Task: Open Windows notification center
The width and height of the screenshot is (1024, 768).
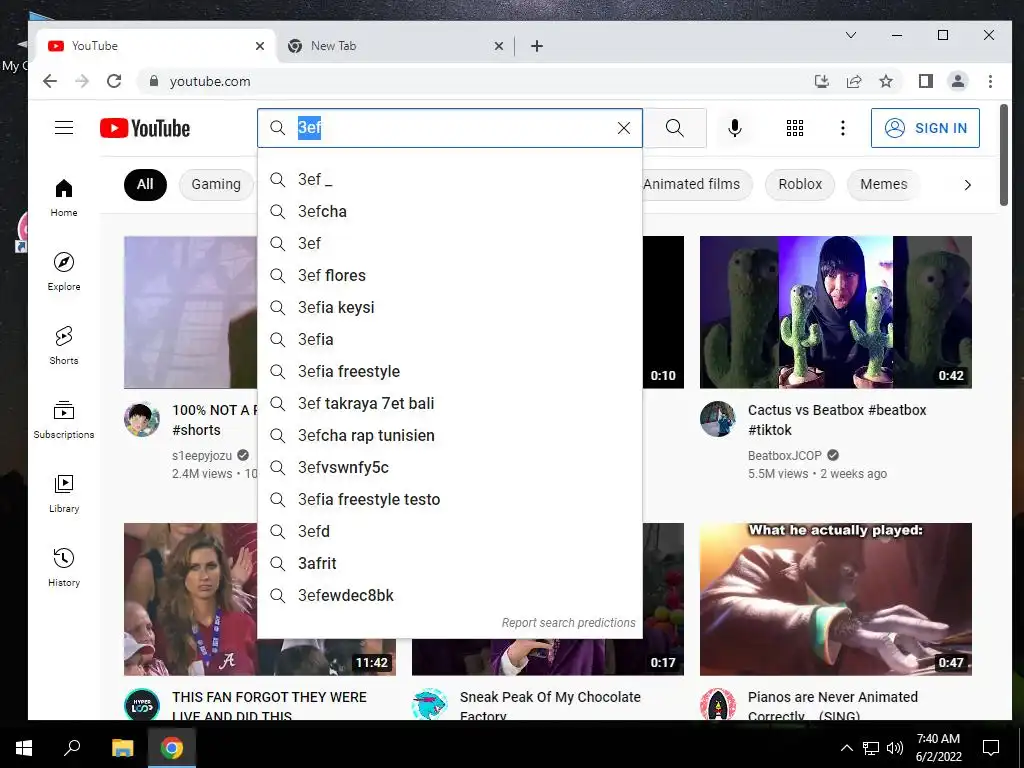Action: pyautogui.click(x=991, y=748)
